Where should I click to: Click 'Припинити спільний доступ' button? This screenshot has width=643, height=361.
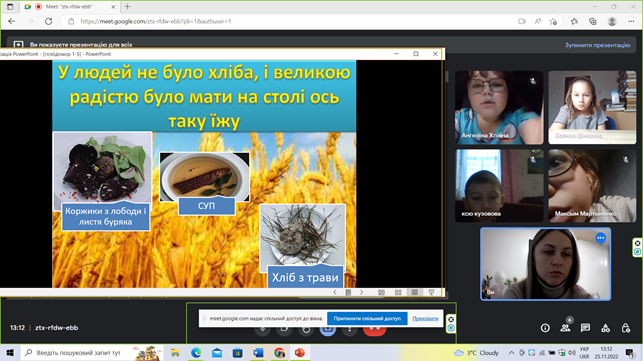pos(367,318)
